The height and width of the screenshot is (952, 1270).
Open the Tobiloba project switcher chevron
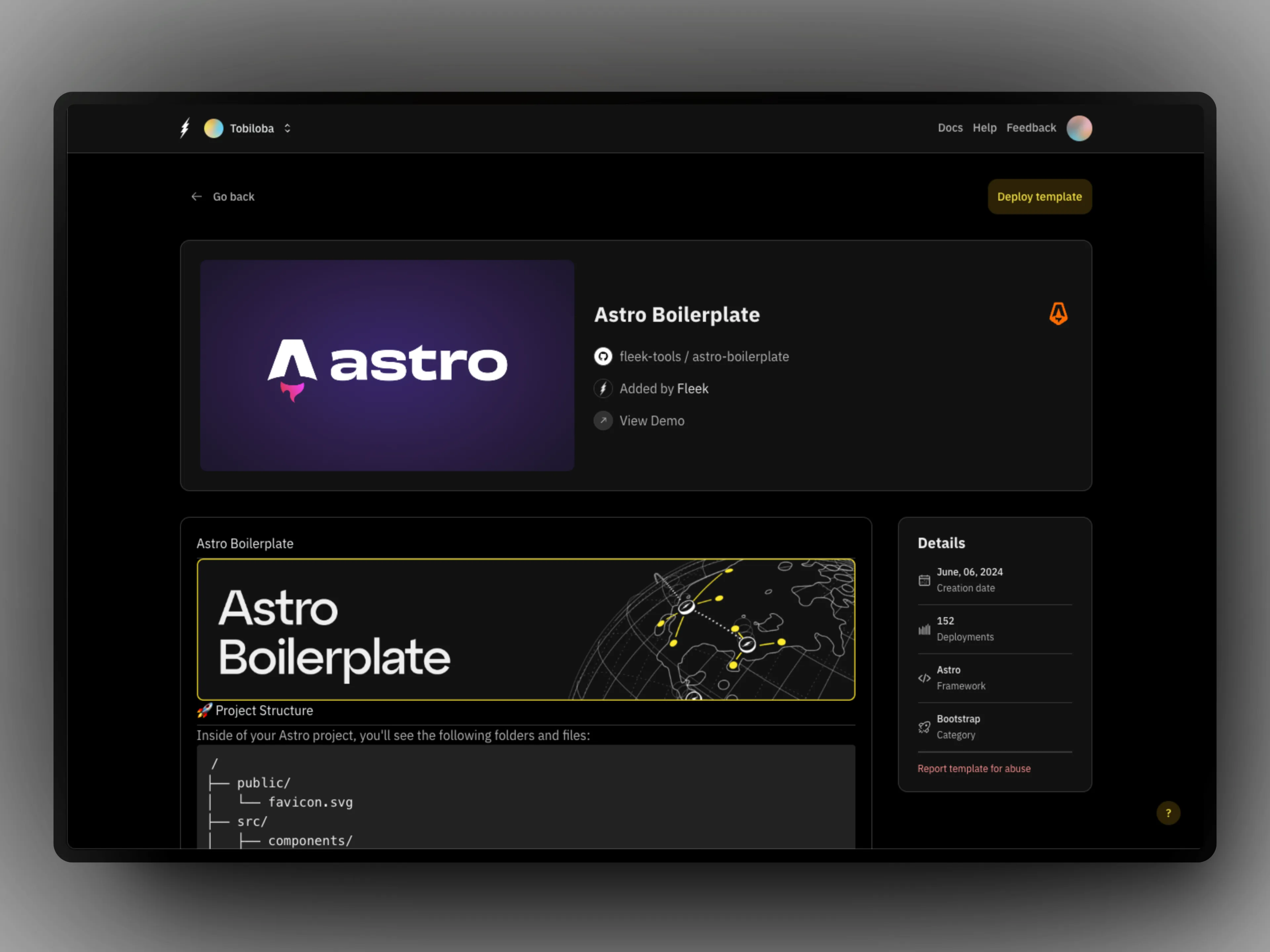pos(287,128)
